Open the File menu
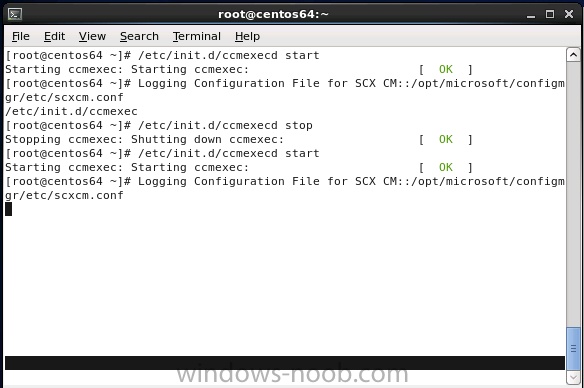 click(x=20, y=36)
